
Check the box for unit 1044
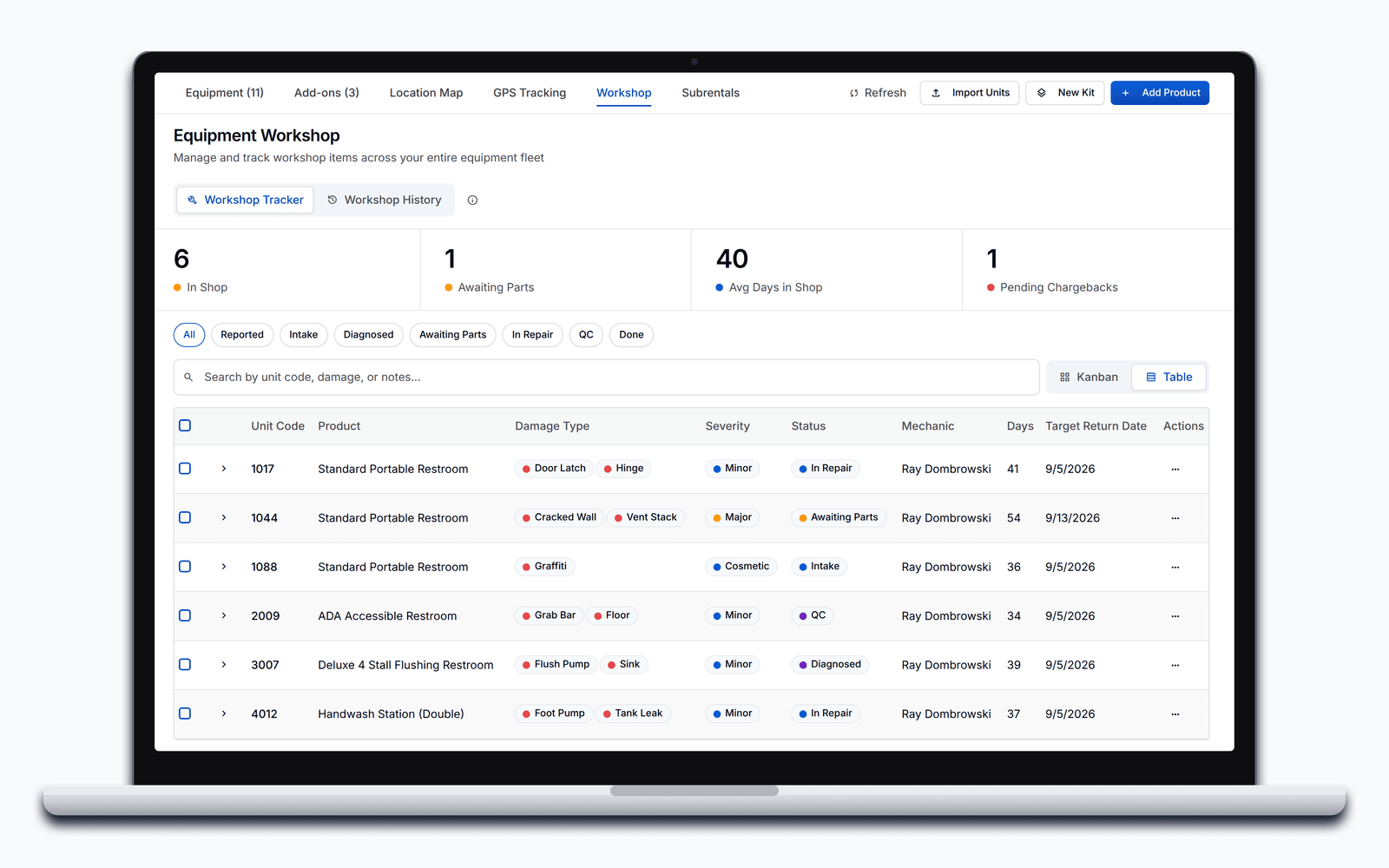[x=185, y=517]
